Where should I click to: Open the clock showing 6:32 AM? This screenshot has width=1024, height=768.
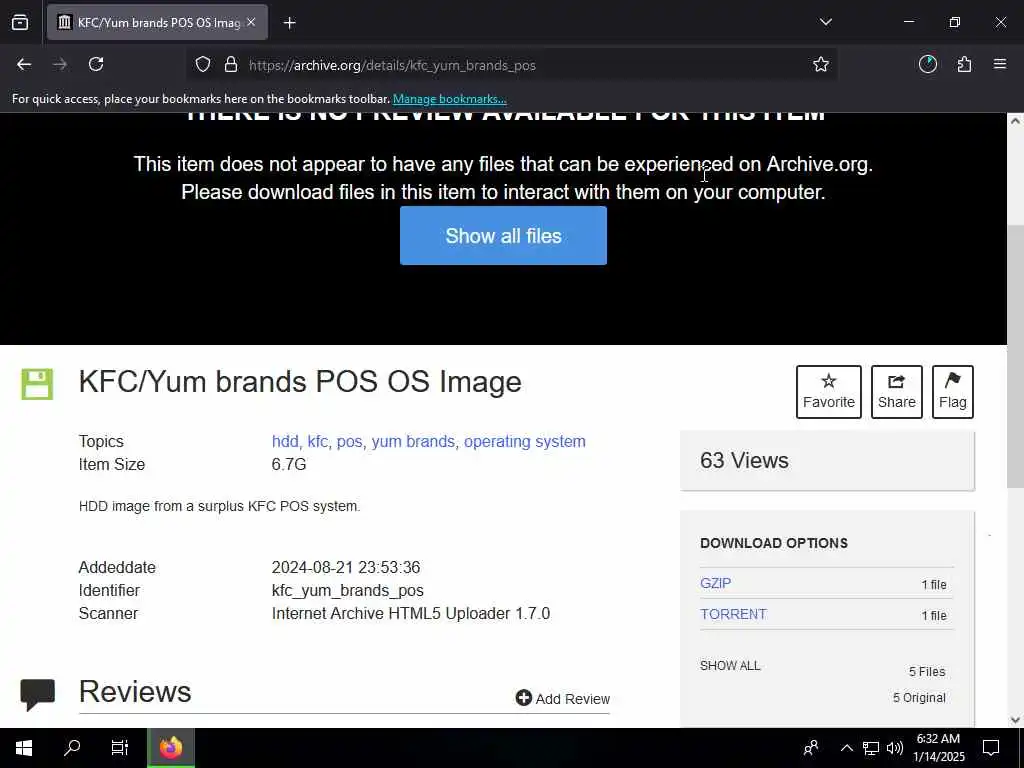click(938, 748)
